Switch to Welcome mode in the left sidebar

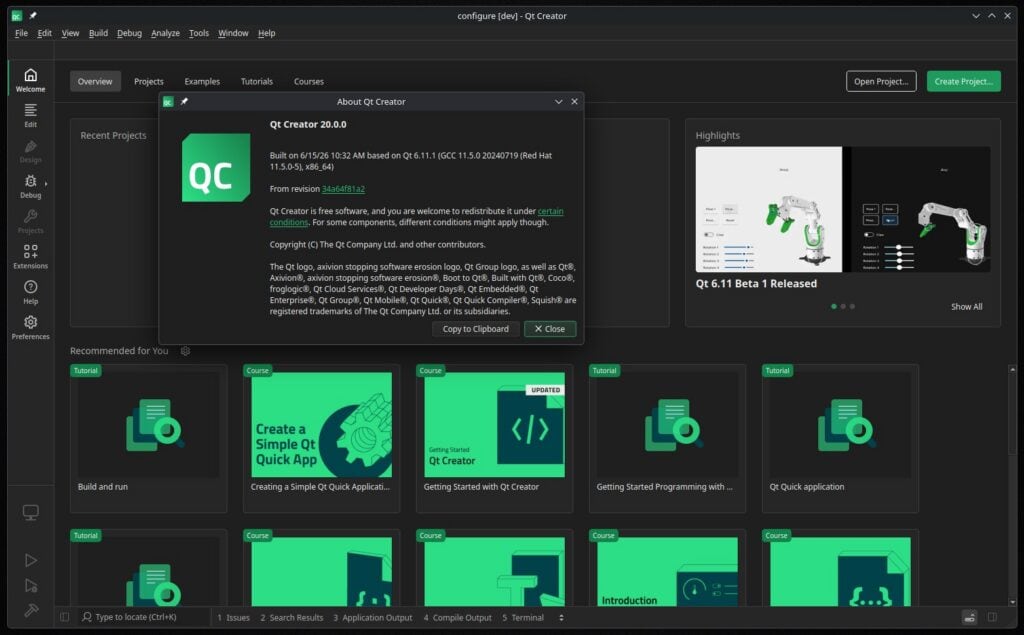[x=31, y=80]
